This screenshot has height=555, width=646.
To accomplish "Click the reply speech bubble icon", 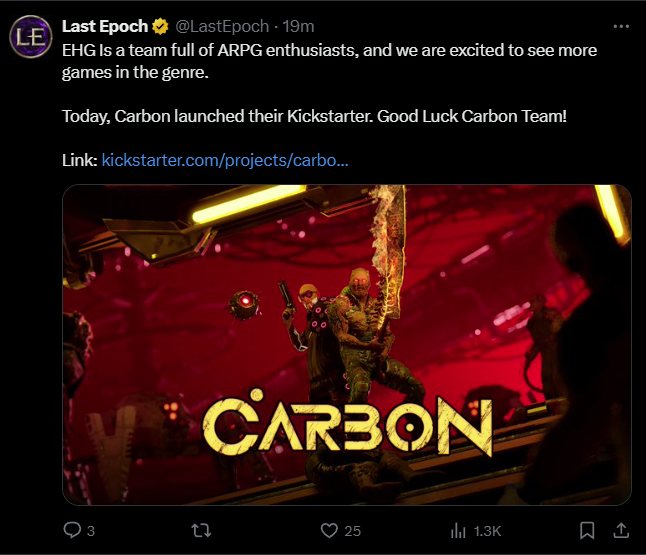I will (72, 530).
